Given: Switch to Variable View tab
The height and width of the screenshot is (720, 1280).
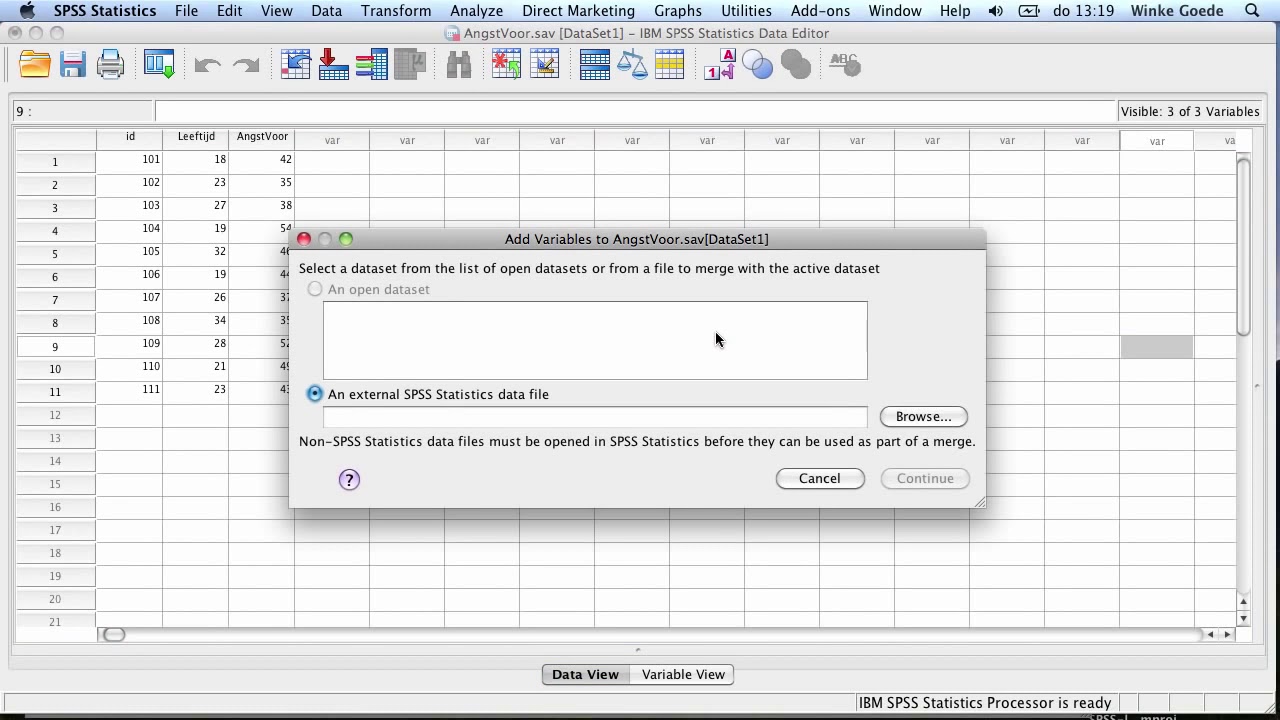Looking at the screenshot, I should point(683,675).
